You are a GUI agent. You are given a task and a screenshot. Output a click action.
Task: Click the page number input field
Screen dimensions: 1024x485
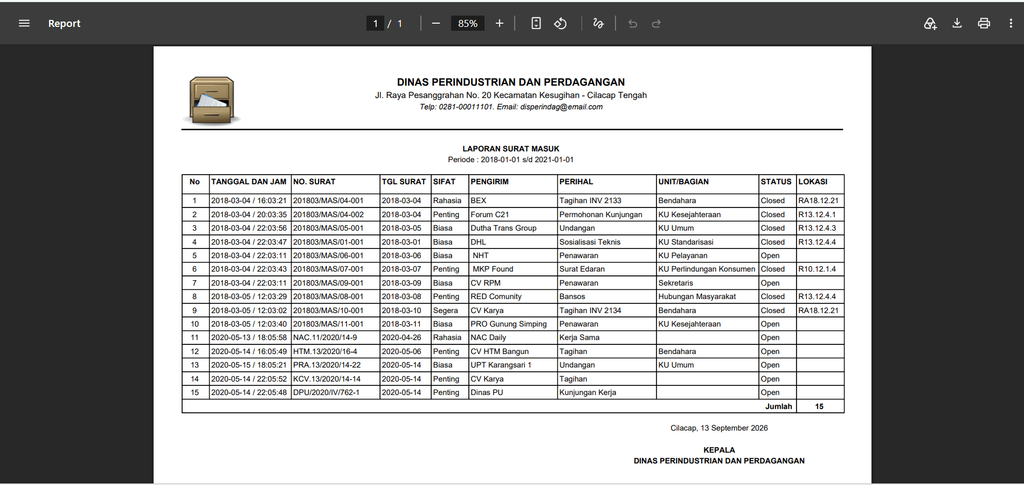375,23
